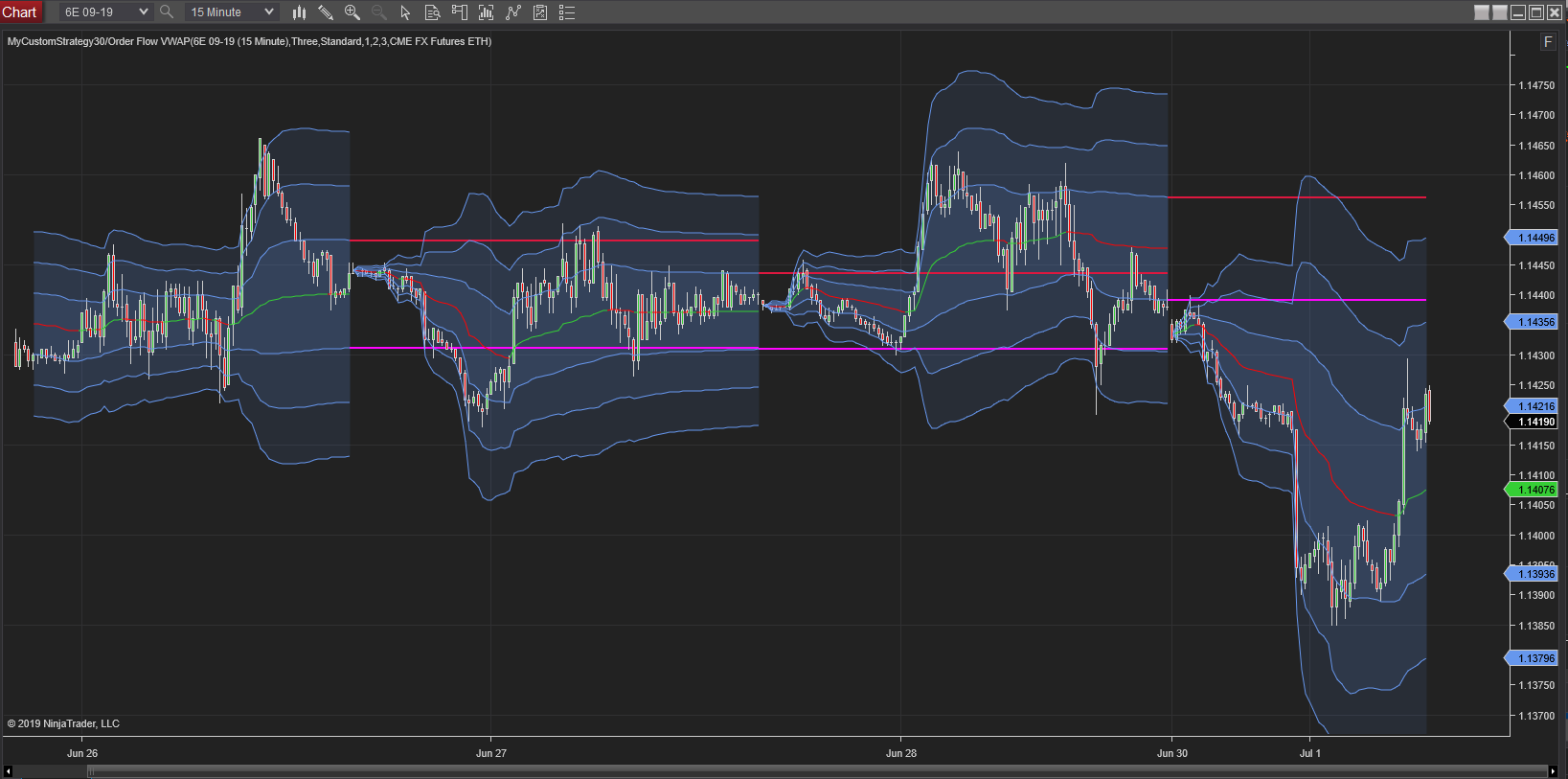Image resolution: width=1568 pixels, height=779 pixels.
Task: Click the horizontal scrollbar right arrow
Action: tap(1553, 771)
